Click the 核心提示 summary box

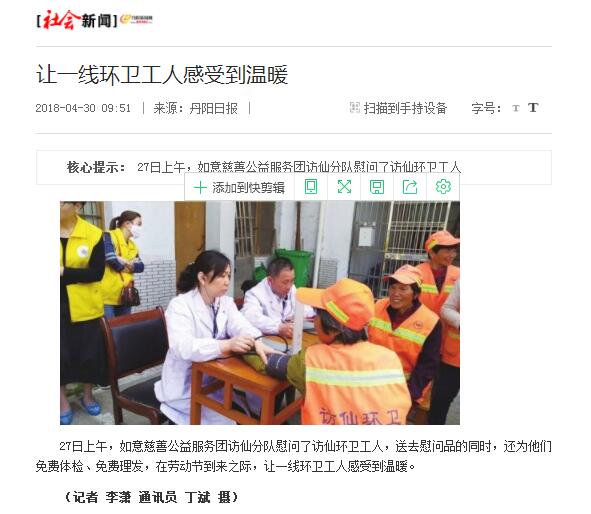[x=294, y=167]
